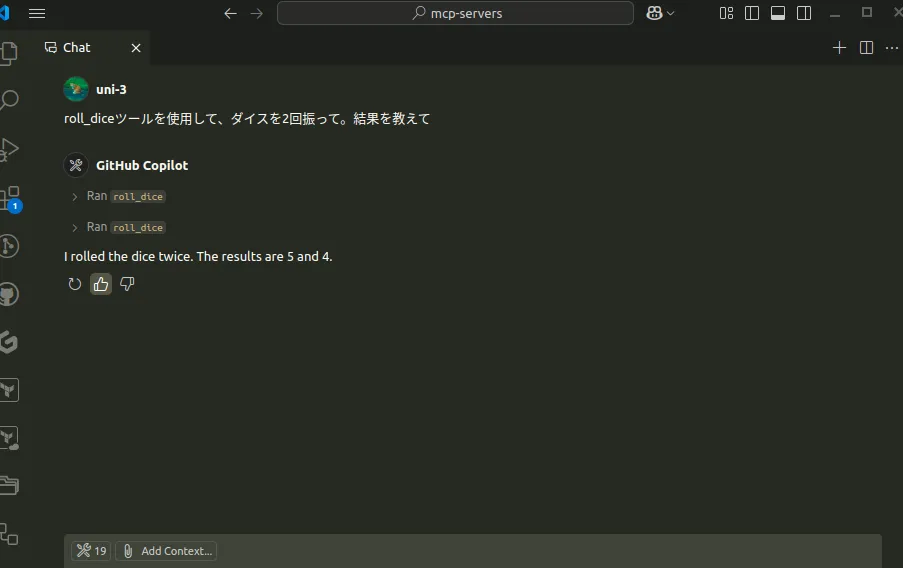Close the Chat tab

tap(136, 48)
